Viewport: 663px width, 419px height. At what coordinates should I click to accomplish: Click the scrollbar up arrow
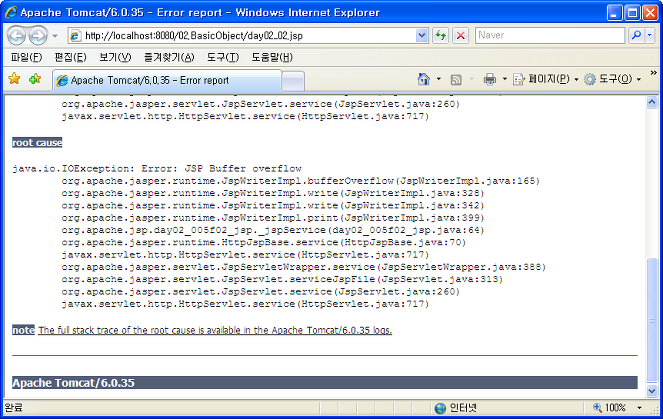click(652, 102)
